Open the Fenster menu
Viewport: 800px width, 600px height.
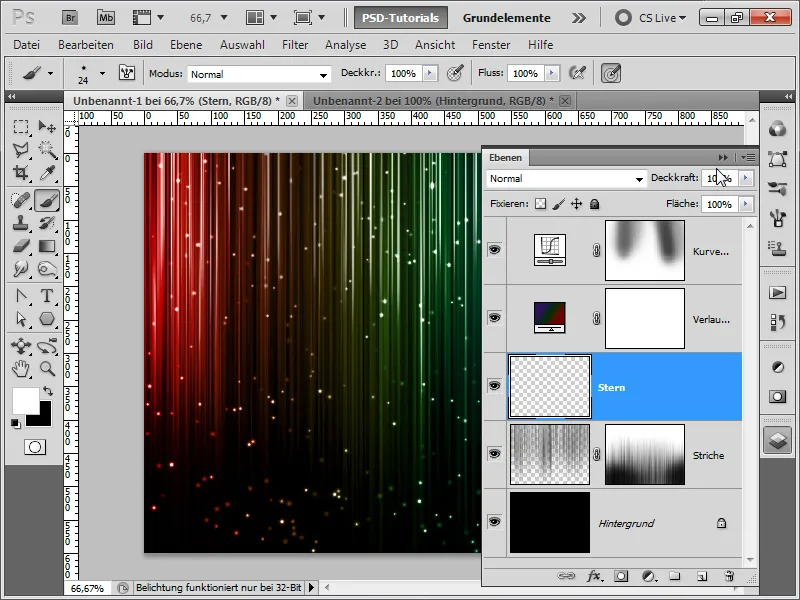point(491,45)
